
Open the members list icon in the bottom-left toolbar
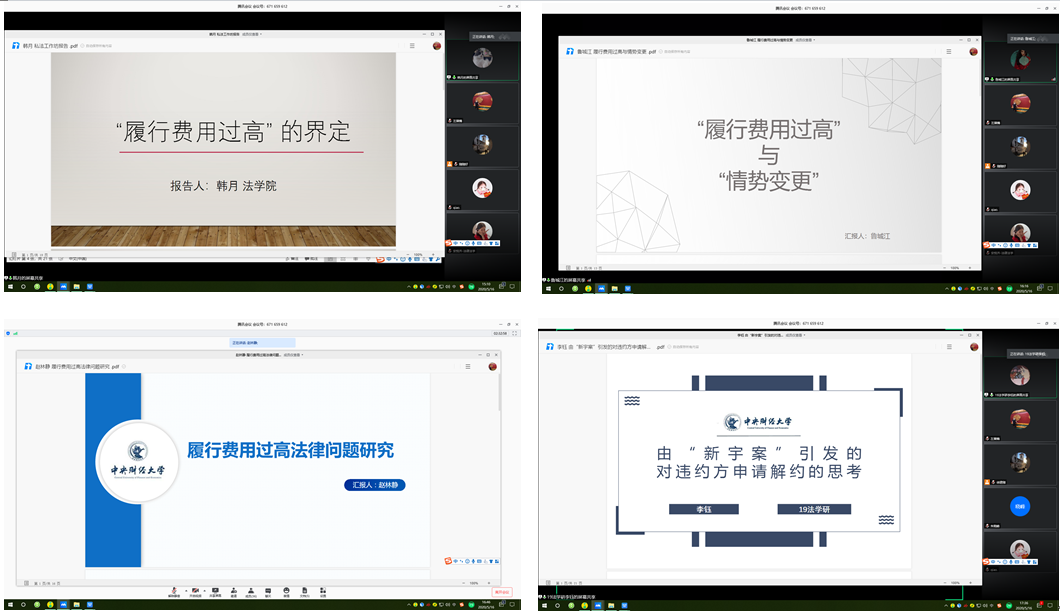(251, 591)
